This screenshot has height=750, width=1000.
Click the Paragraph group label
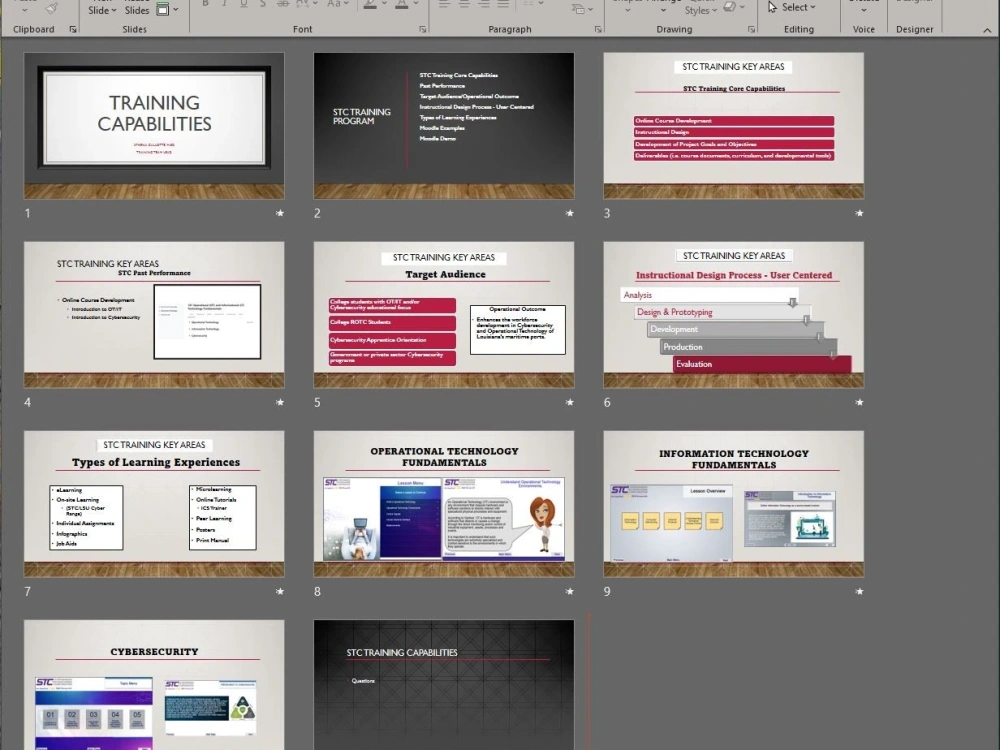coord(510,29)
